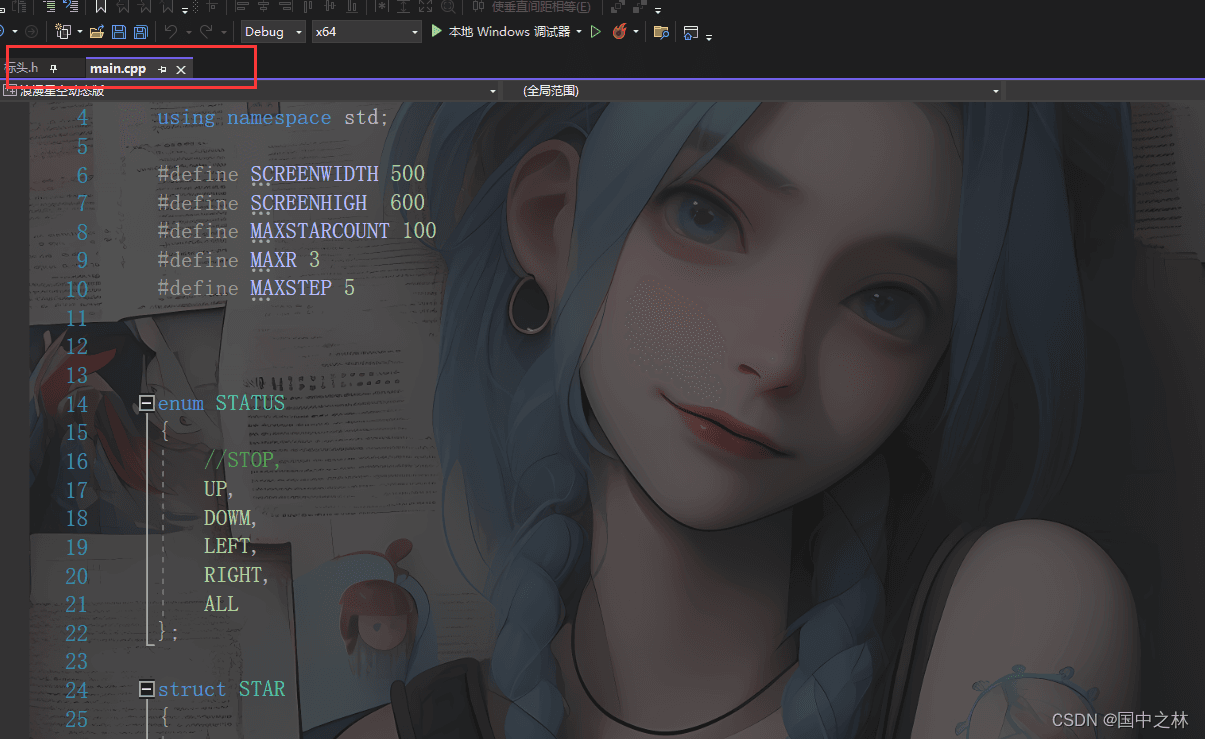Click the ALL enum value

point(221,604)
